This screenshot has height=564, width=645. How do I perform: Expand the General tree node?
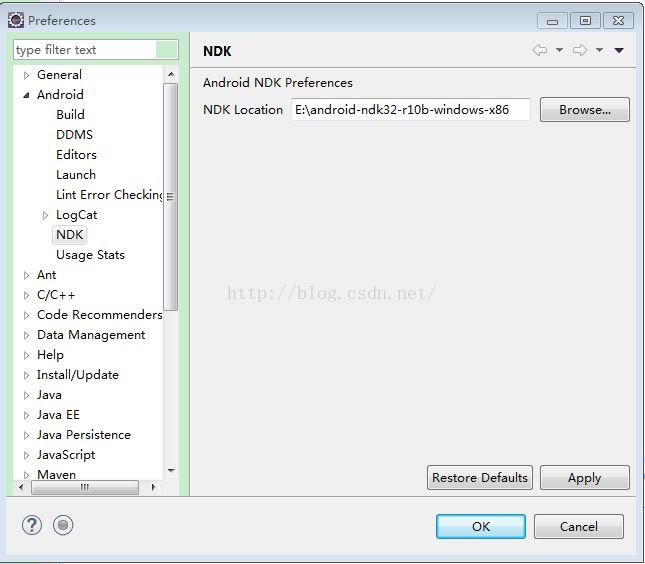tap(27, 75)
